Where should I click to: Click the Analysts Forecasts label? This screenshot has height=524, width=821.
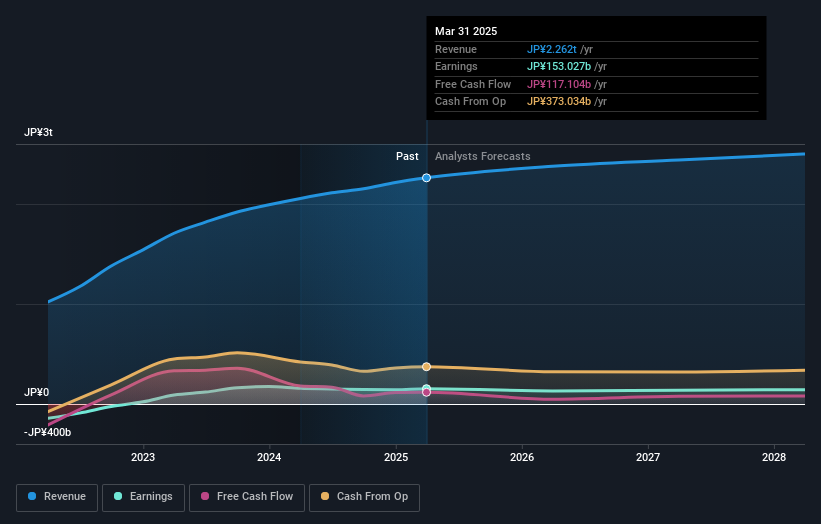pyautogui.click(x=482, y=157)
